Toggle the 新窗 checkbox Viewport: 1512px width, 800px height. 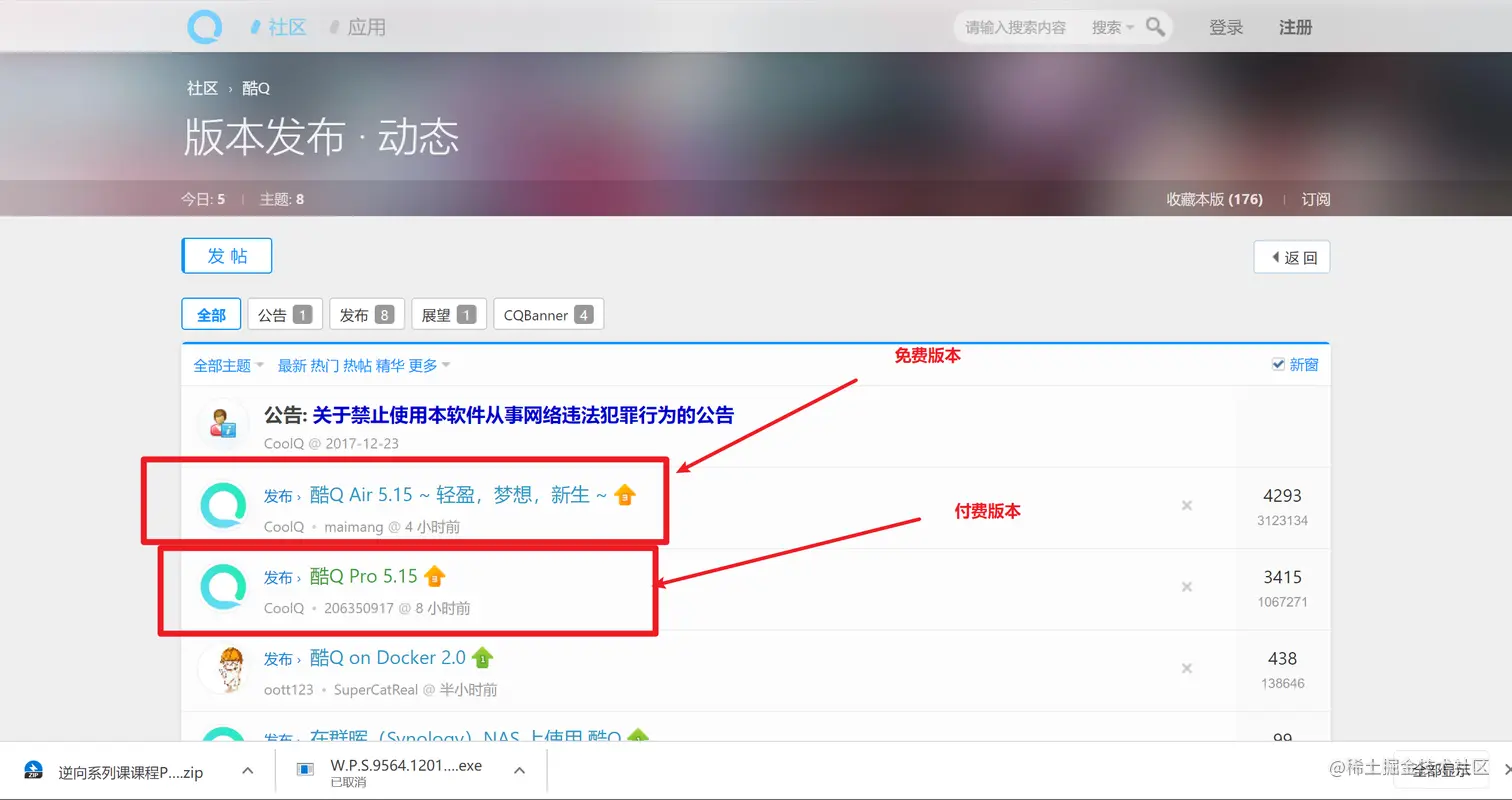pyautogui.click(x=1278, y=364)
